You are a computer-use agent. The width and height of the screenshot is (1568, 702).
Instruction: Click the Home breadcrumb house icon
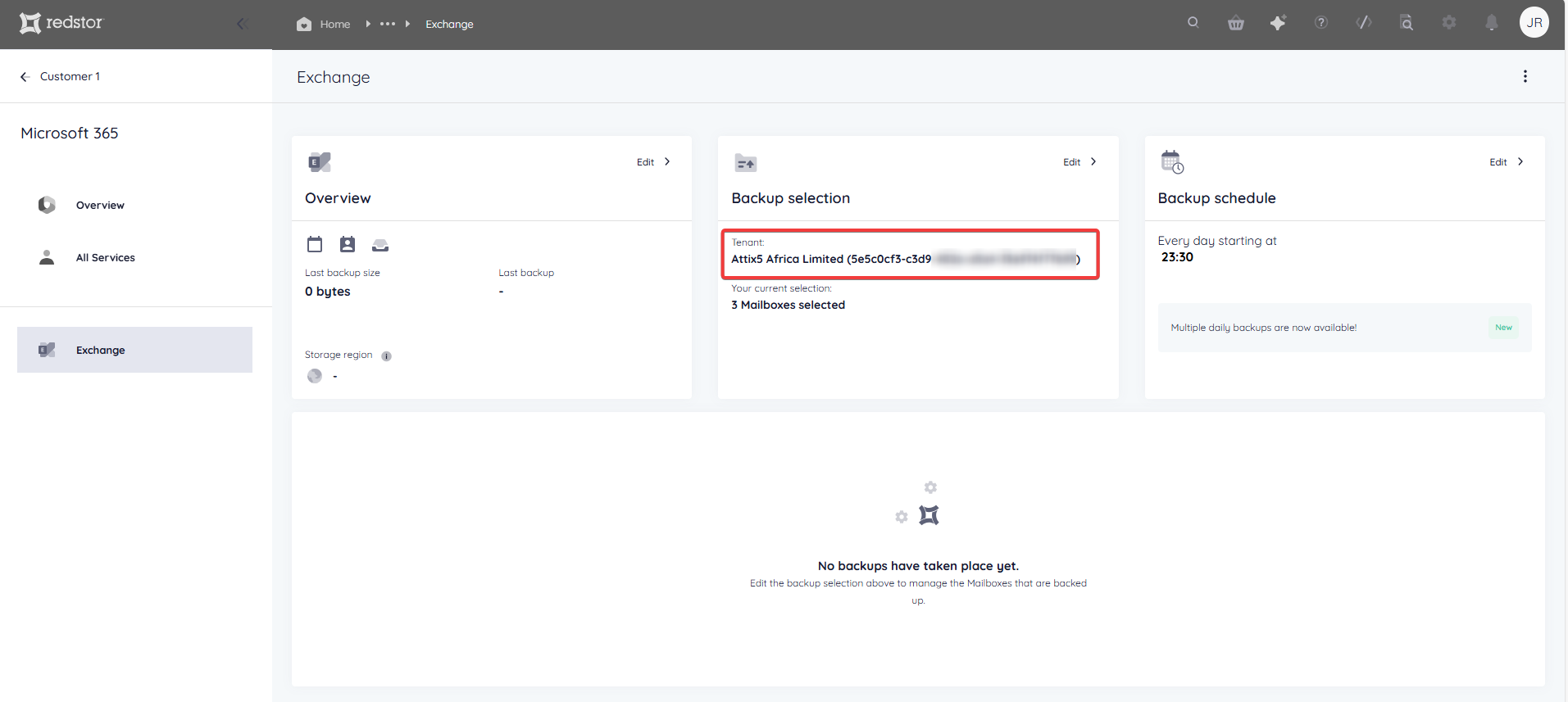(304, 24)
